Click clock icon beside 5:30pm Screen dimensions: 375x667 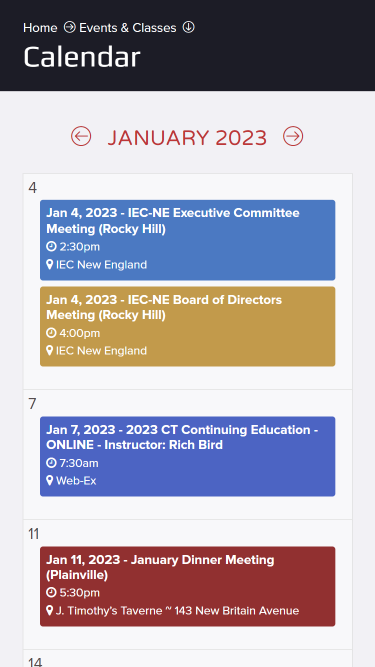click(x=51, y=593)
